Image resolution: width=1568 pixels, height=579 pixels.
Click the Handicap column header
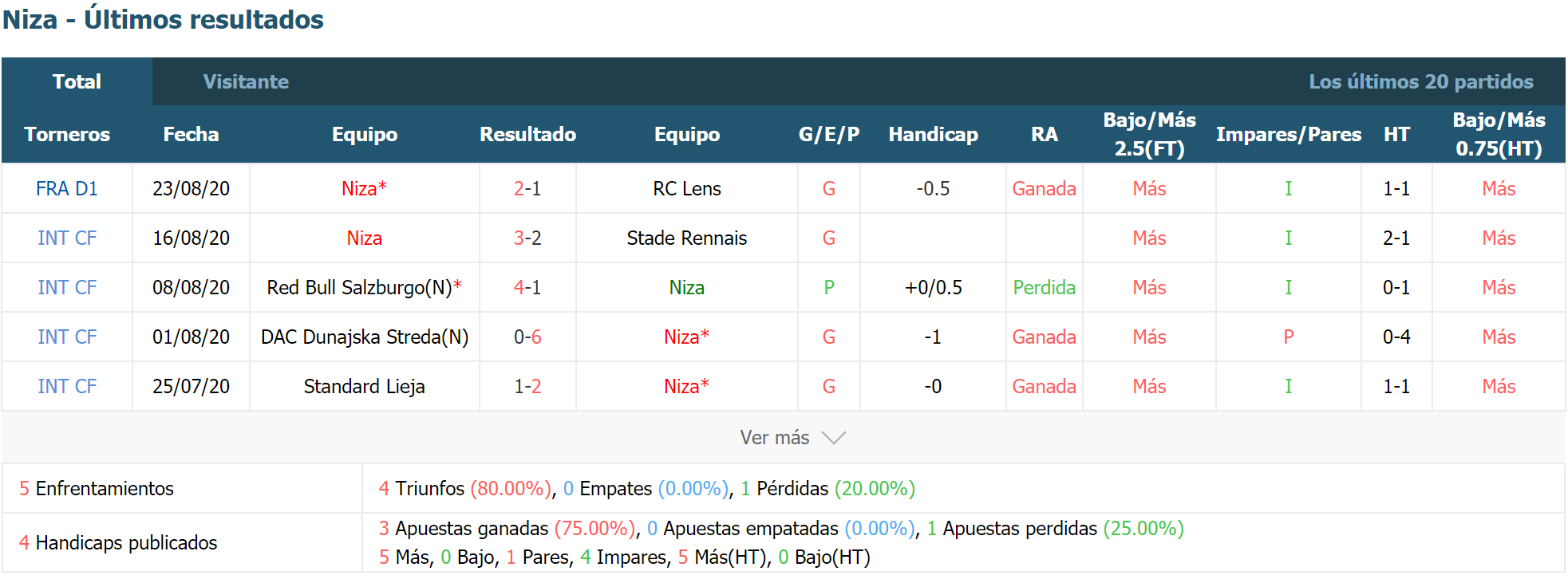(933, 134)
